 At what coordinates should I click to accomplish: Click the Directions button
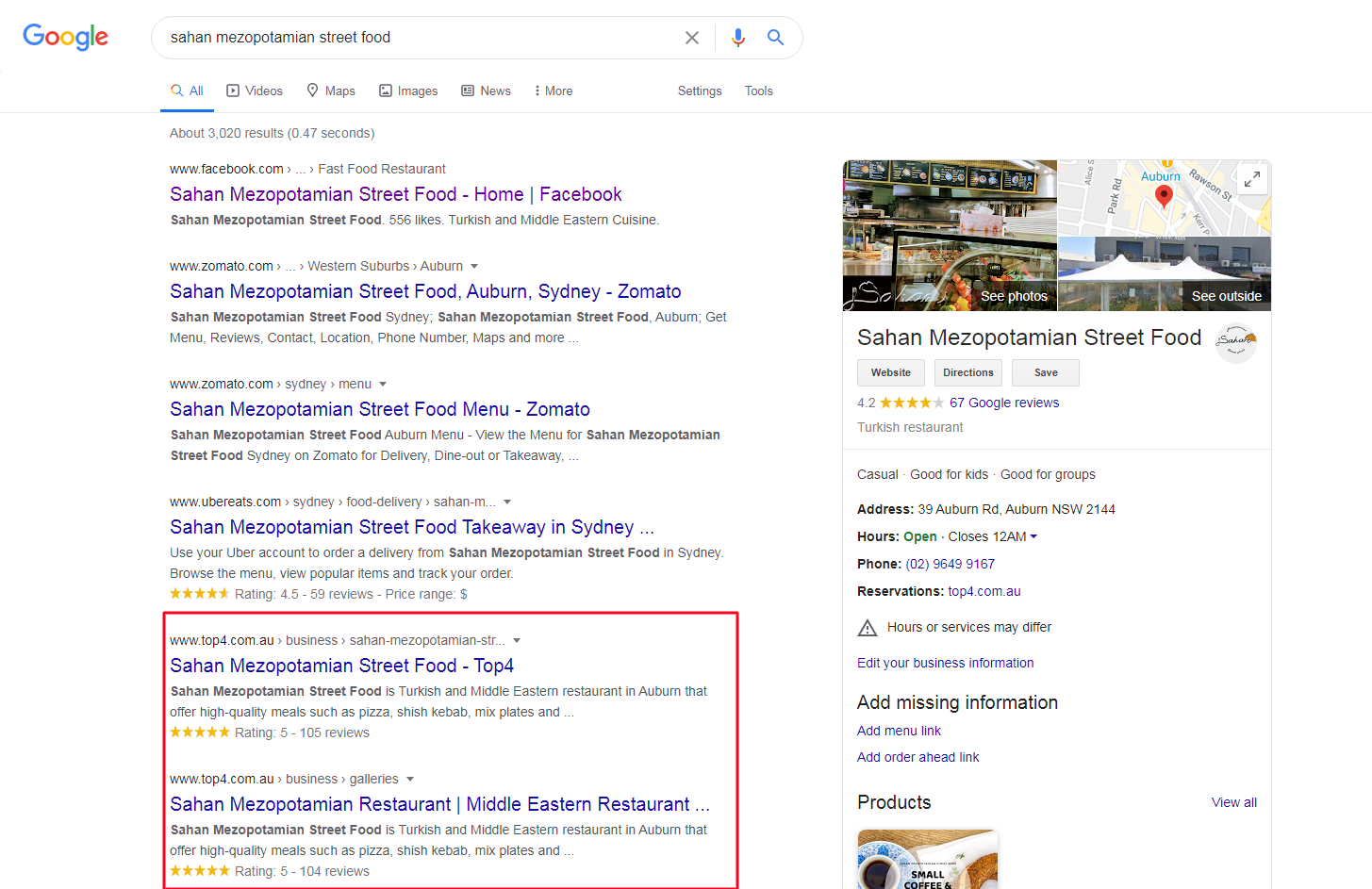(967, 373)
